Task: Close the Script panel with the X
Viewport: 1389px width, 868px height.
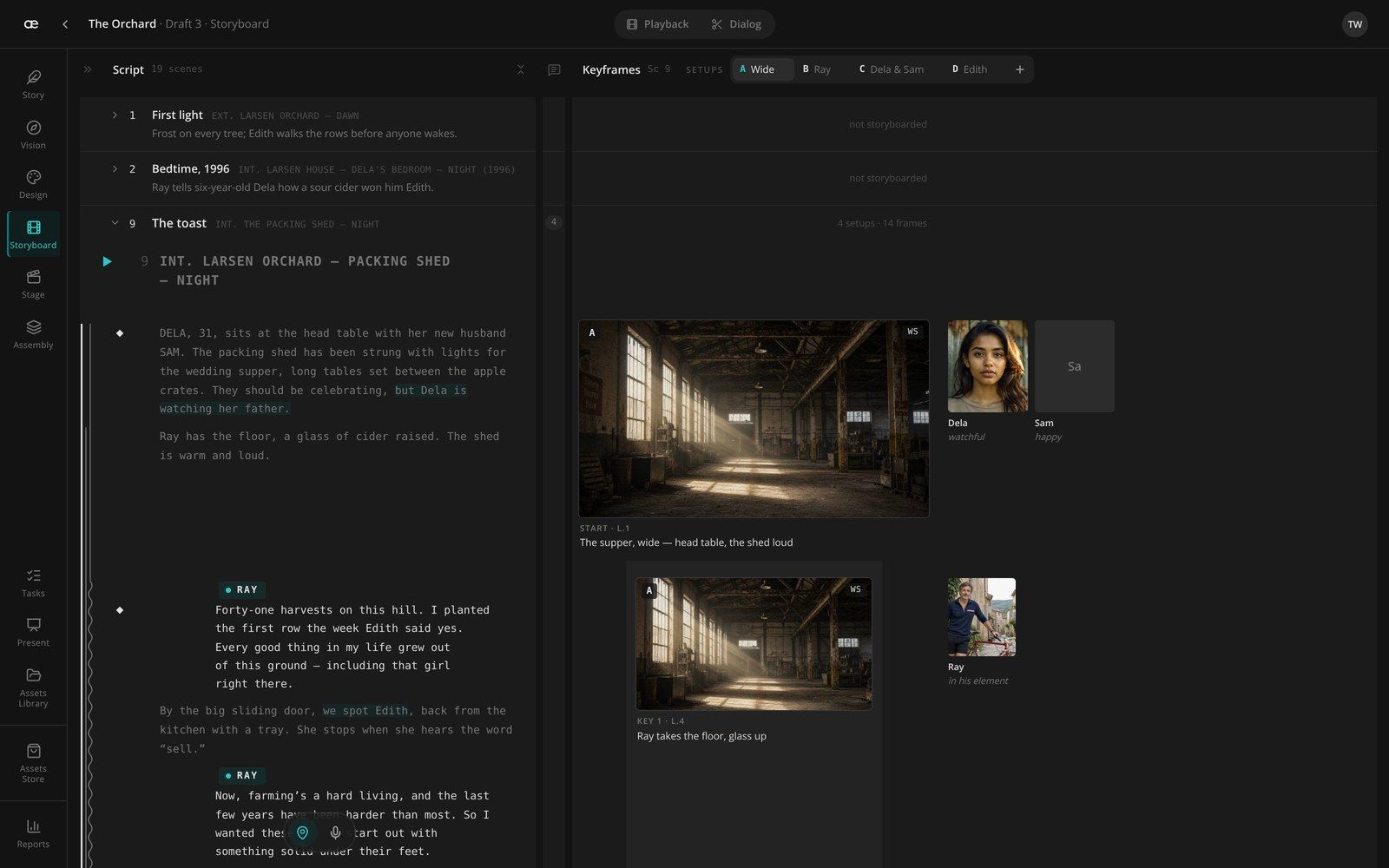Action: pos(521,69)
